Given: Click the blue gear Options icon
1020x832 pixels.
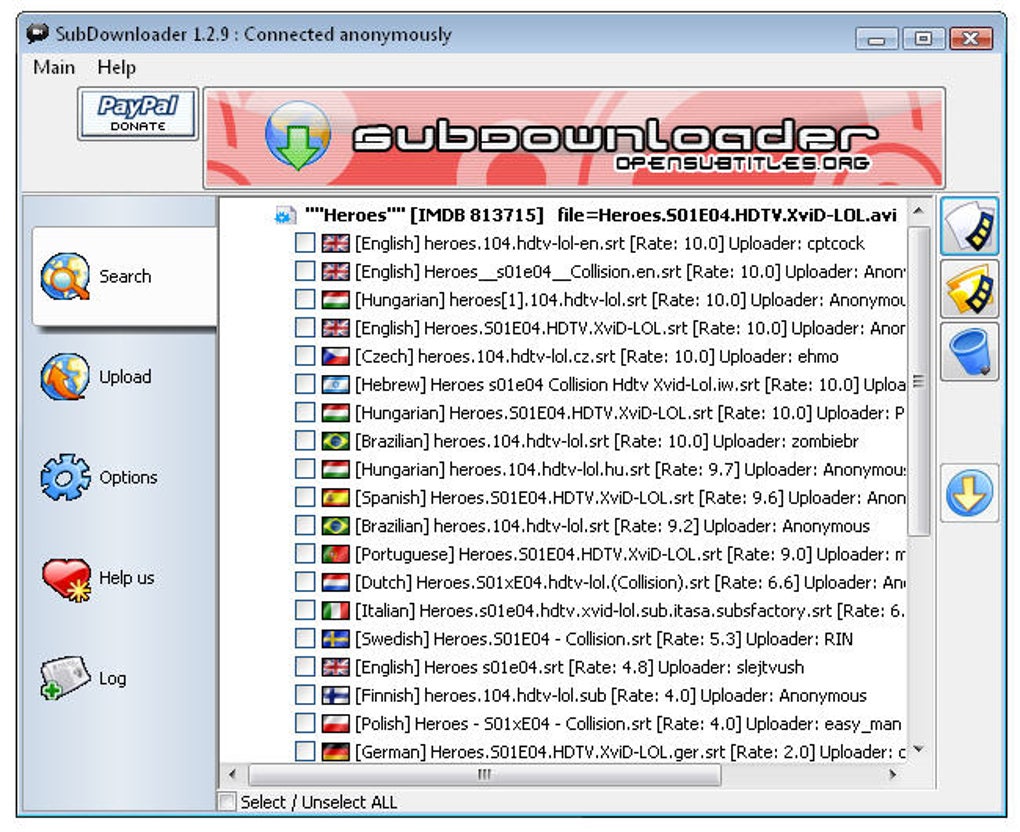Looking at the screenshot, I should 65,477.
